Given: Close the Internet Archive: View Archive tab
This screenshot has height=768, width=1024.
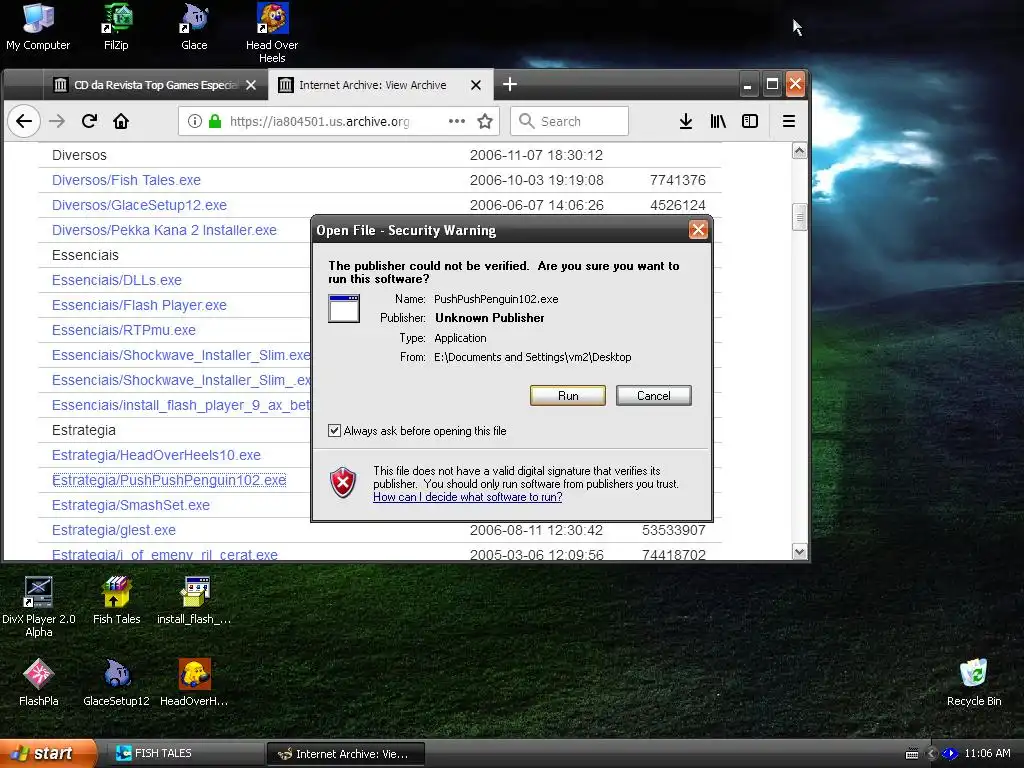Looking at the screenshot, I should coord(476,85).
